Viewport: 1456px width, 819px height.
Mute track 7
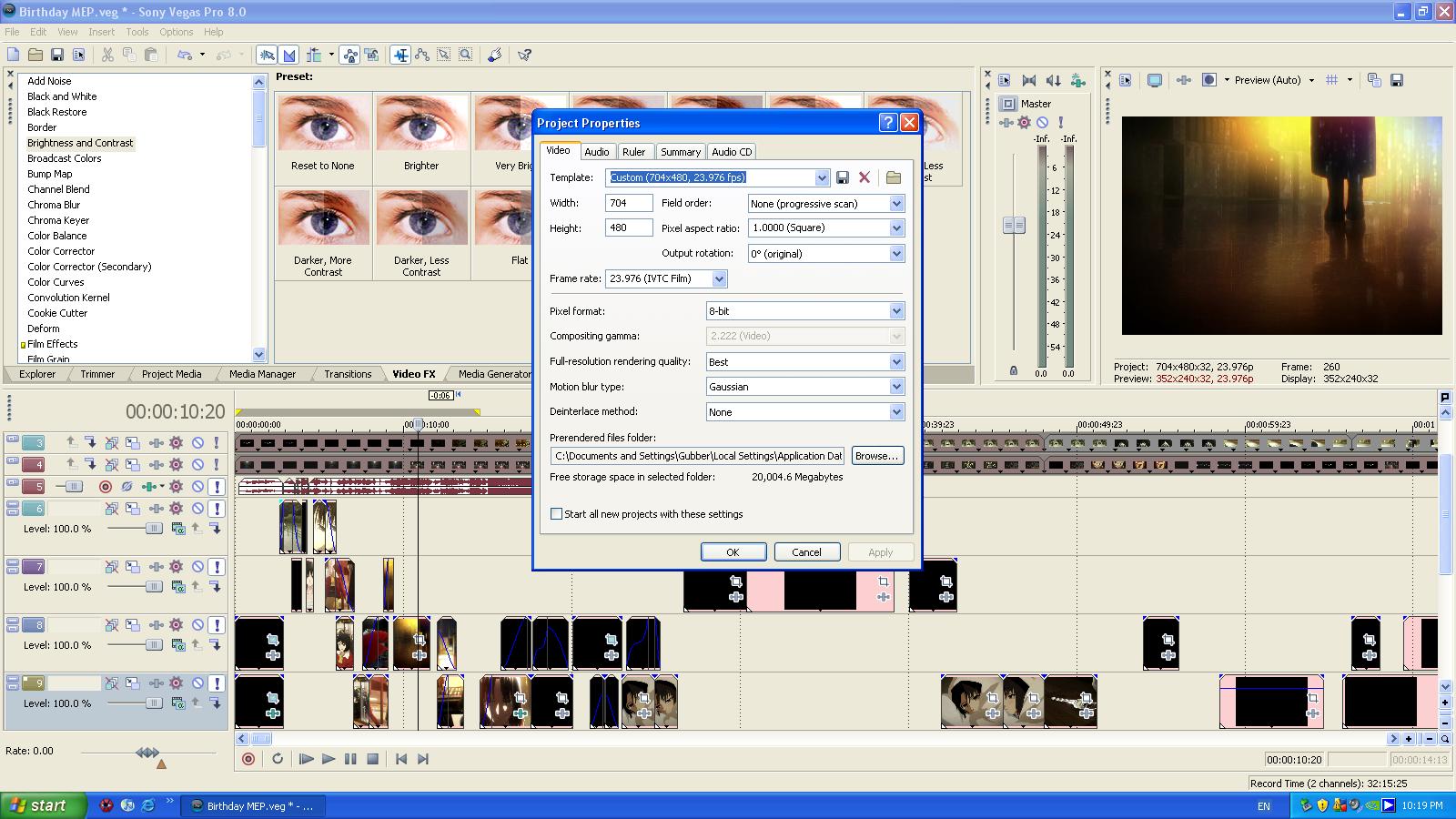click(197, 567)
